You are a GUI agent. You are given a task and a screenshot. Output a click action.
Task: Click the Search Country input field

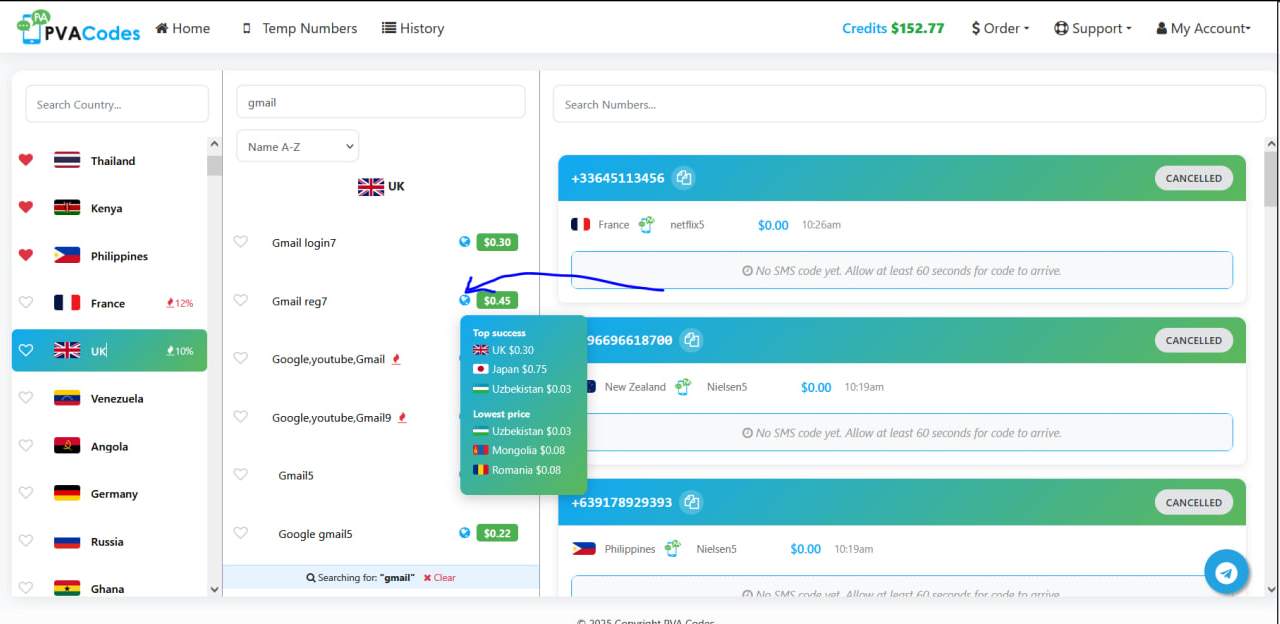(x=117, y=104)
